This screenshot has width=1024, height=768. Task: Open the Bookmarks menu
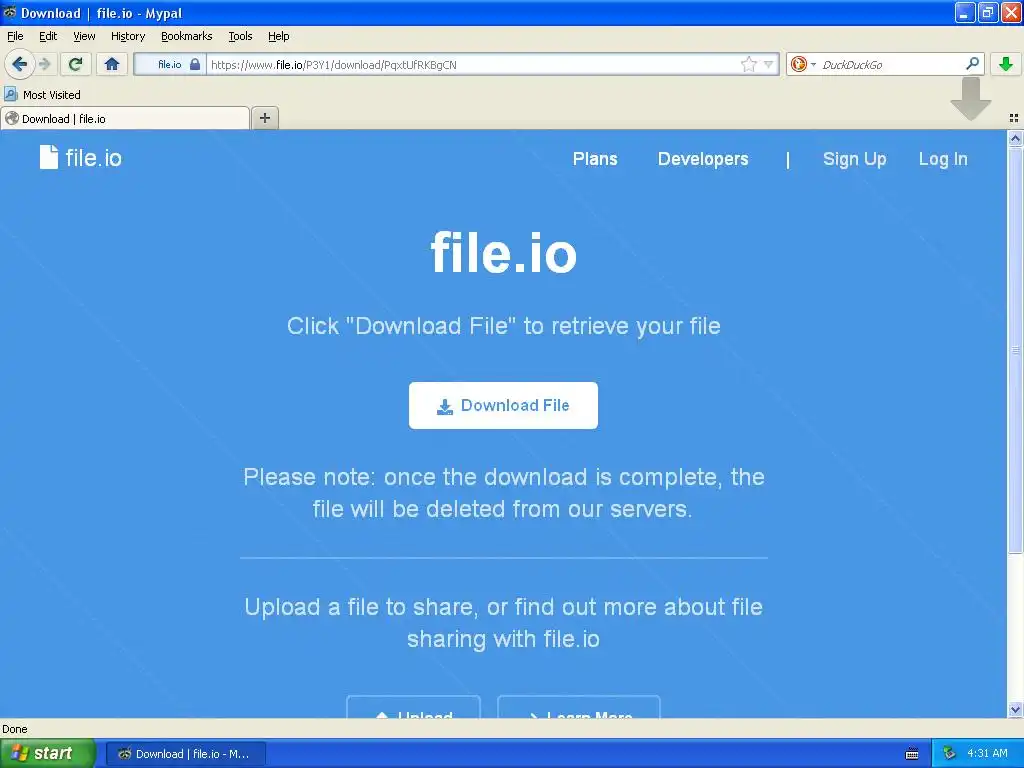(x=186, y=36)
